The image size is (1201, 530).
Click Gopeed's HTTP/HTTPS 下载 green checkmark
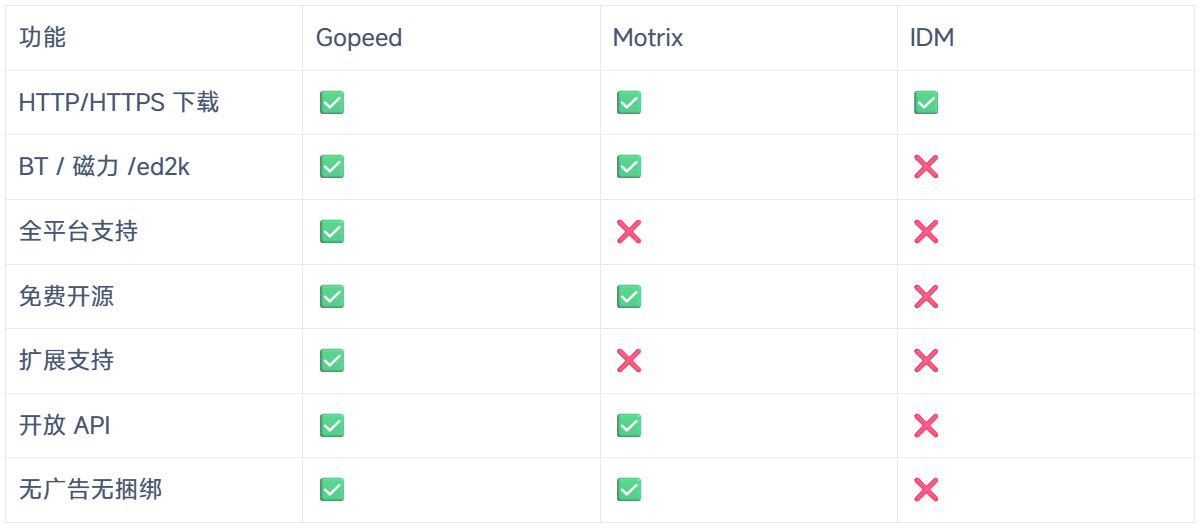coord(332,102)
